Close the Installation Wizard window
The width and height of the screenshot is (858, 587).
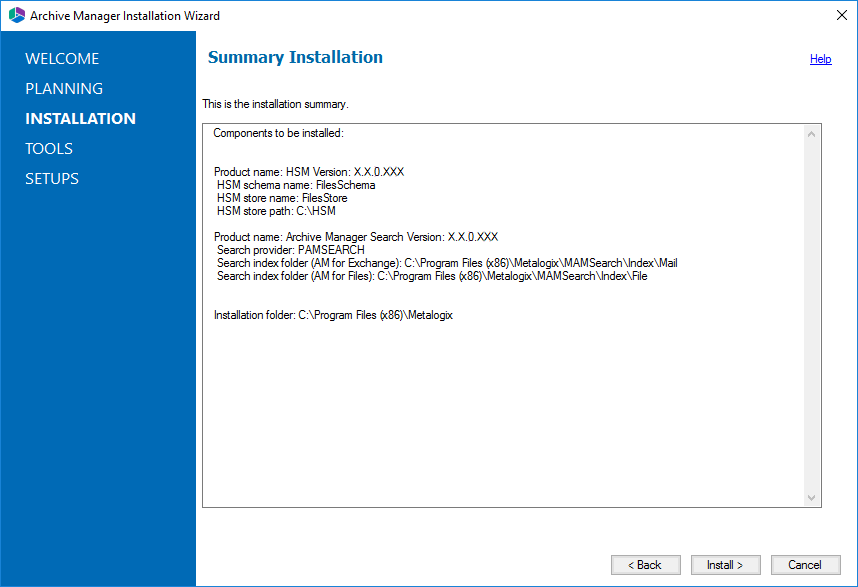(x=842, y=15)
